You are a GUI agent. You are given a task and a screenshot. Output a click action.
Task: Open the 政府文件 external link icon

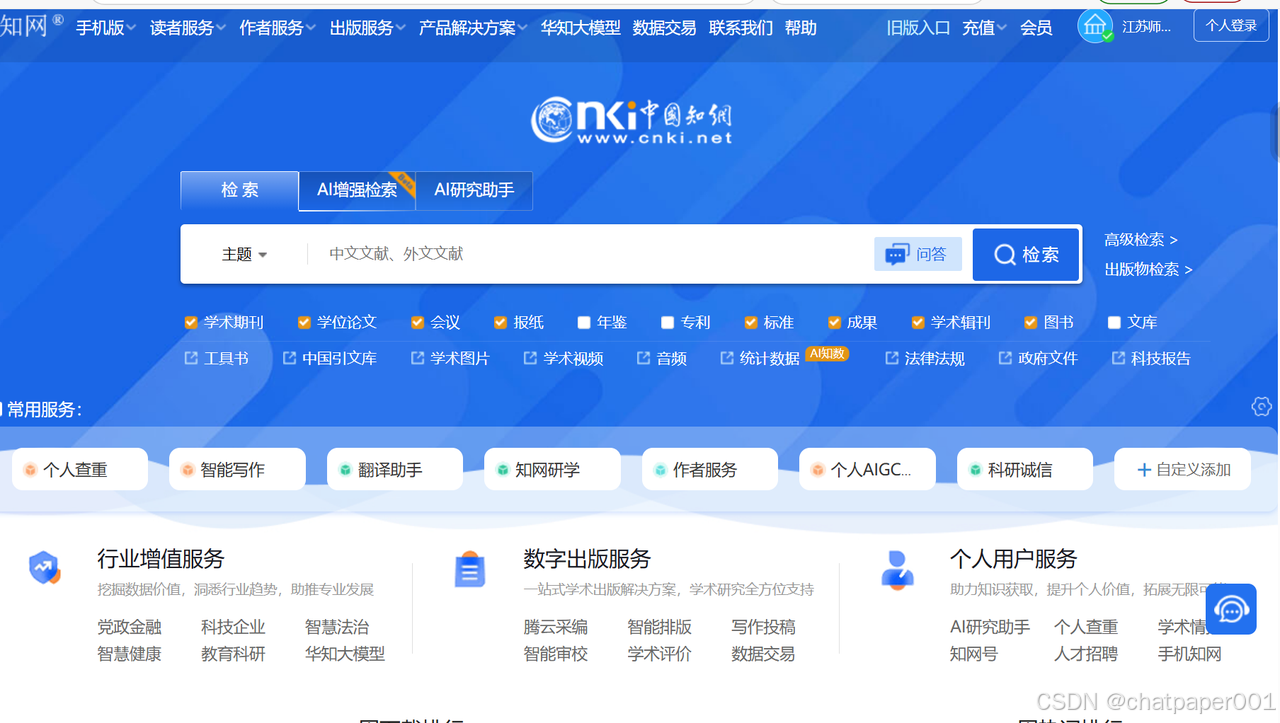coord(1006,358)
